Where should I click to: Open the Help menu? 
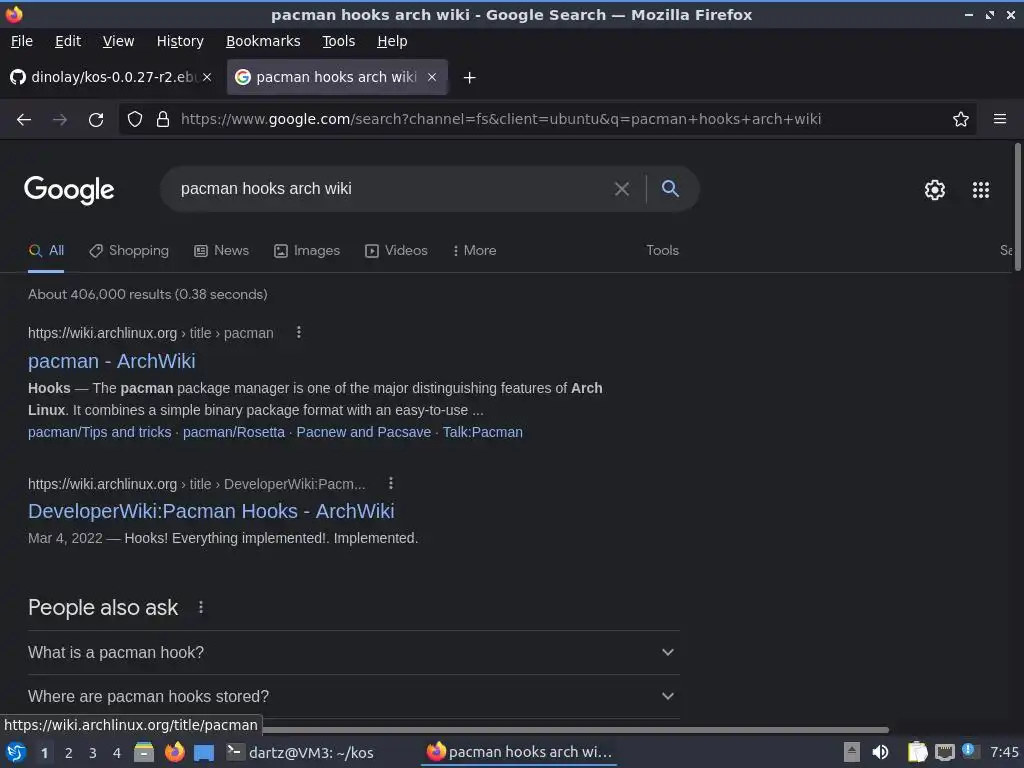point(392,41)
